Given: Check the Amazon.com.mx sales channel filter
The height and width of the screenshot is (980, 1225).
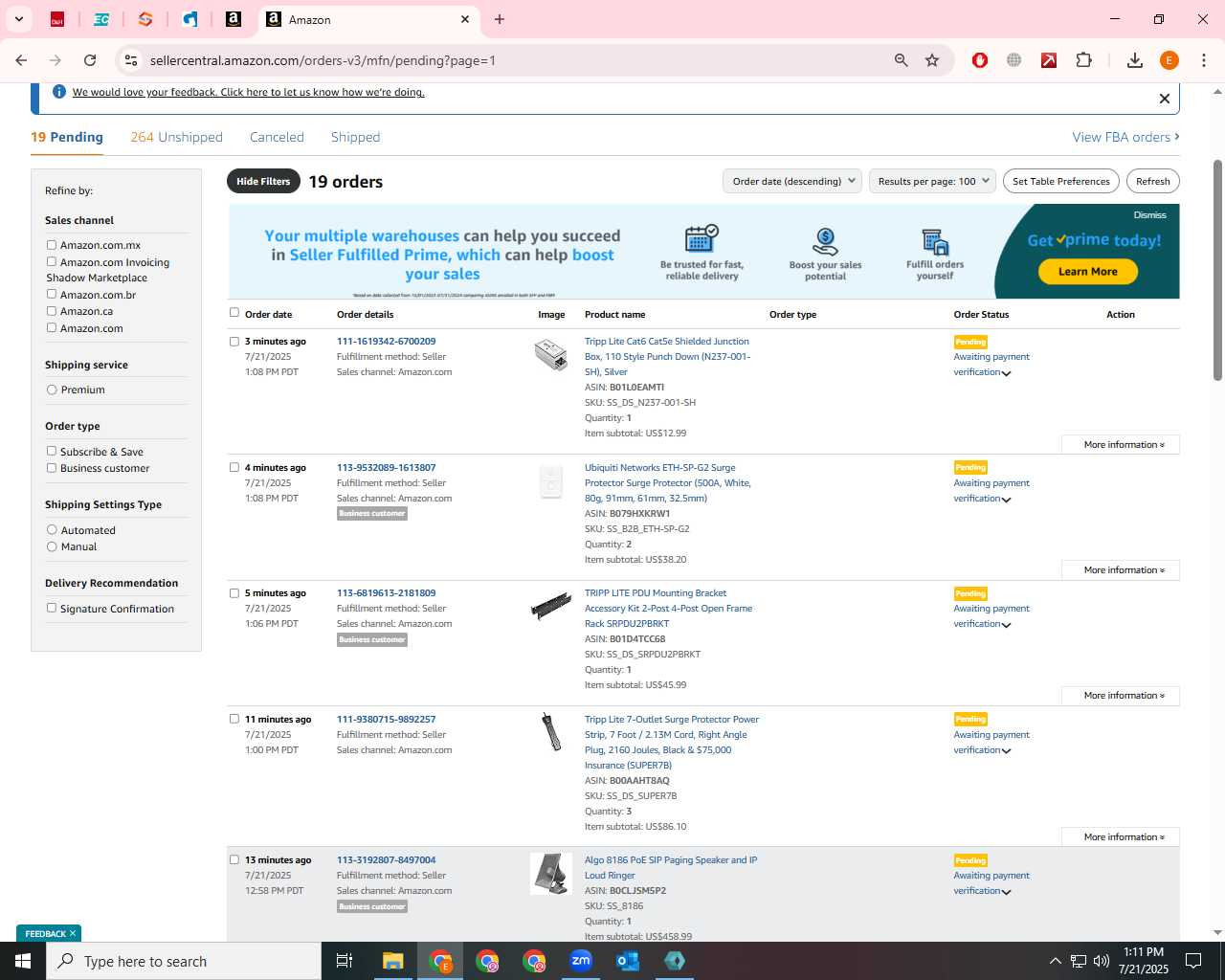Looking at the screenshot, I should point(52,245).
